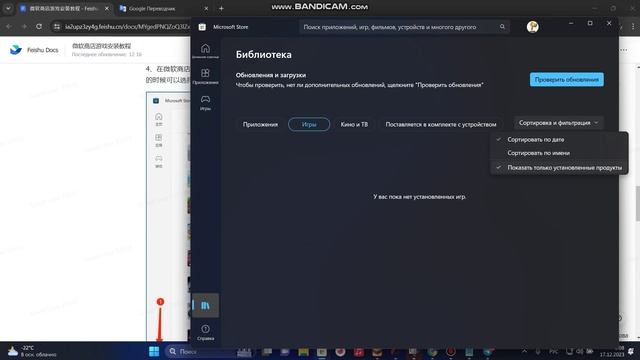640x360 pixels.
Task: Click the Microsoft Store logo in title bar
Action: tap(202, 27)
